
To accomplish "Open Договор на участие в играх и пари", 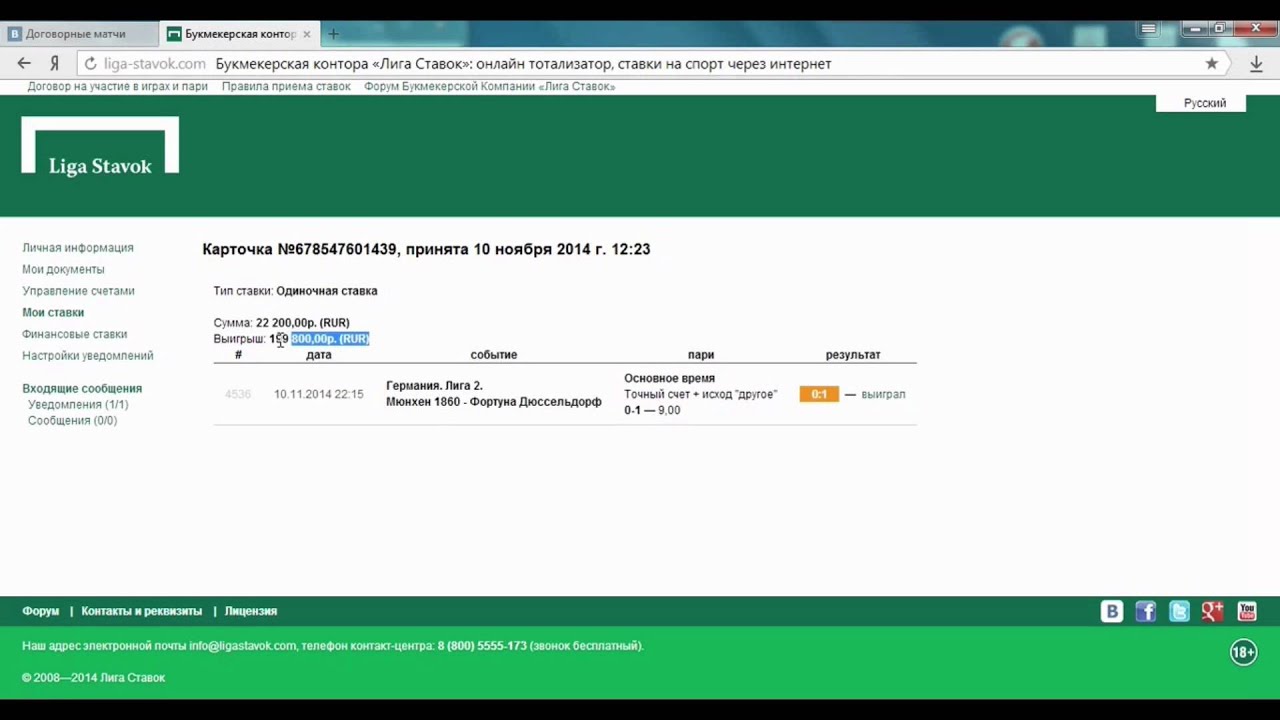I will [117, 86].
